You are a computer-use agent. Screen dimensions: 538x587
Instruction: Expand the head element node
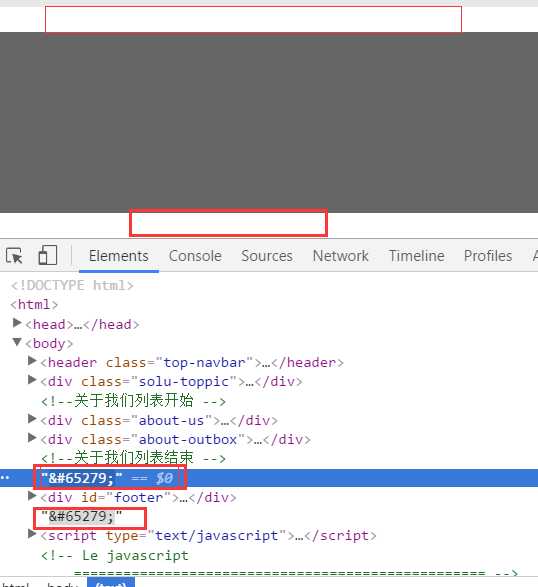(x=17, y=323)
